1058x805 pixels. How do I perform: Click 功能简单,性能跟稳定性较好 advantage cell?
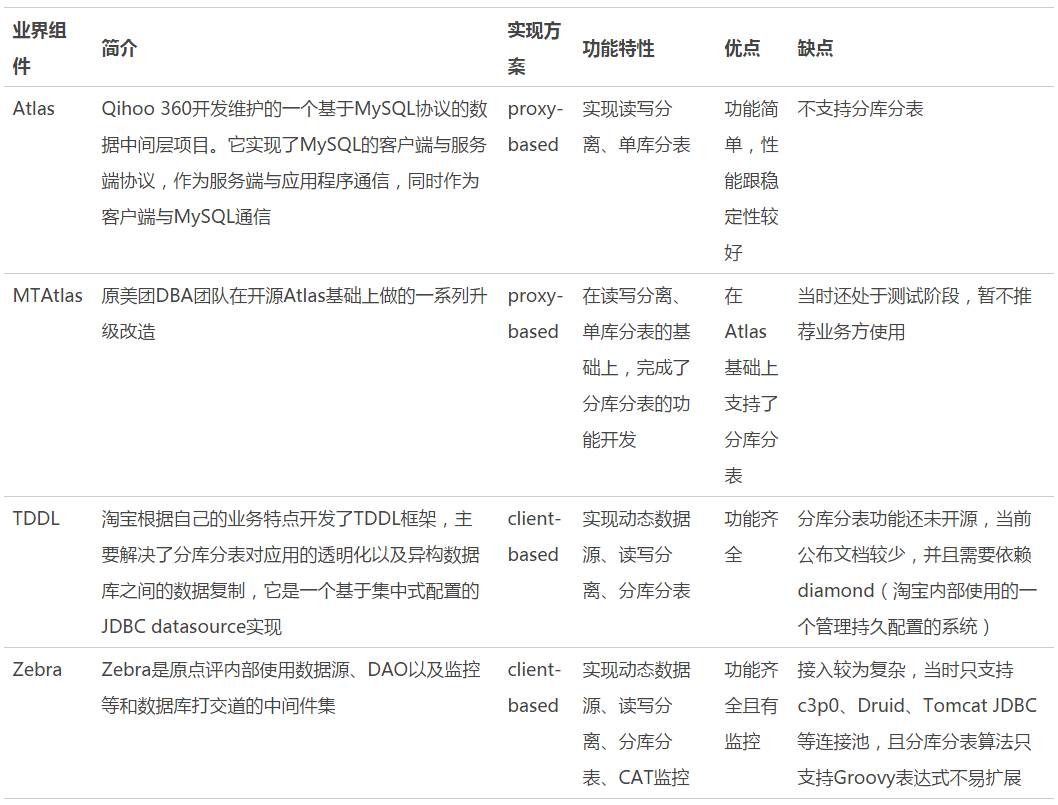751,181
